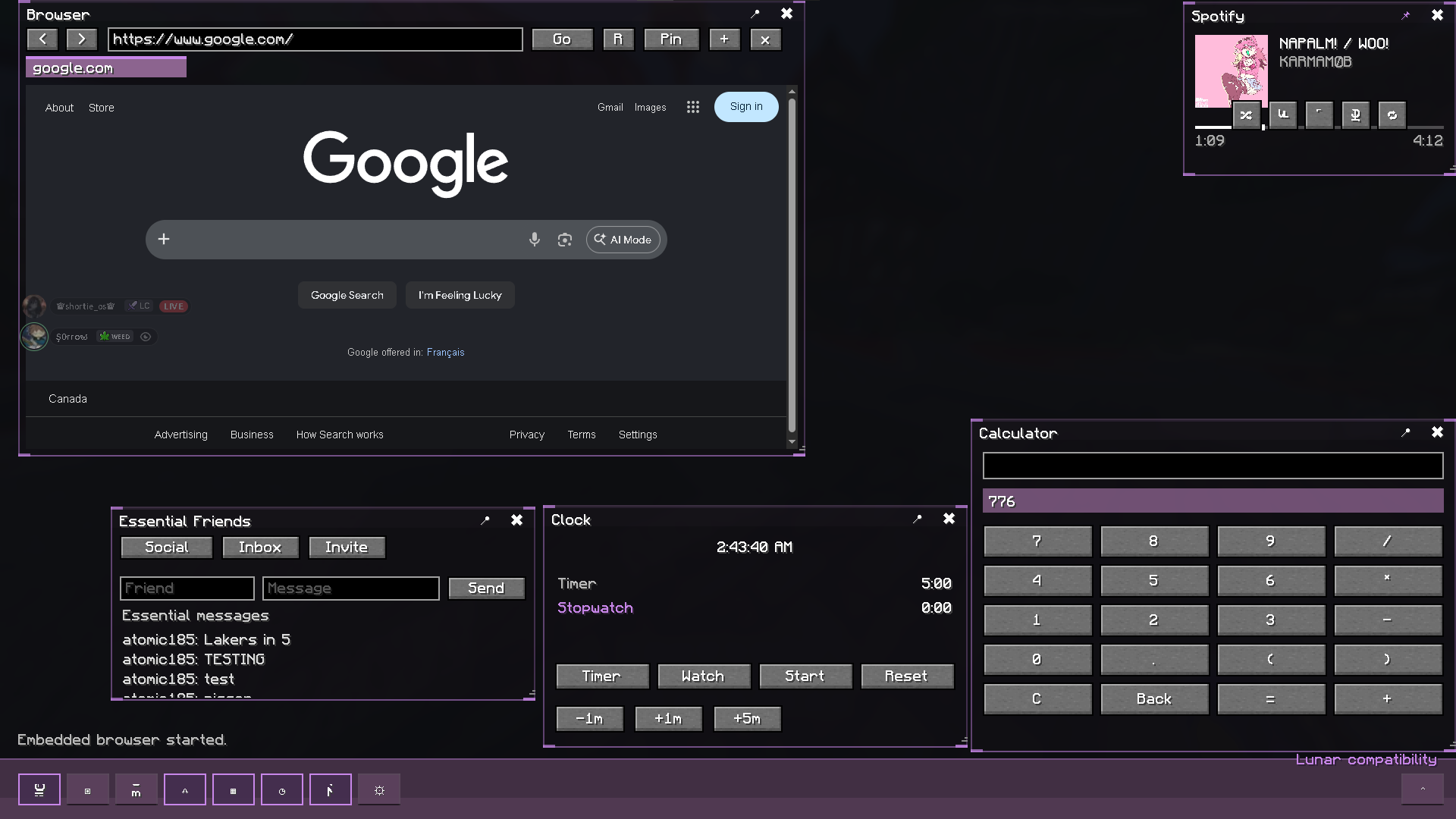Open Images from the Google header
The image size is (1456, 819).
coord(651,108)
